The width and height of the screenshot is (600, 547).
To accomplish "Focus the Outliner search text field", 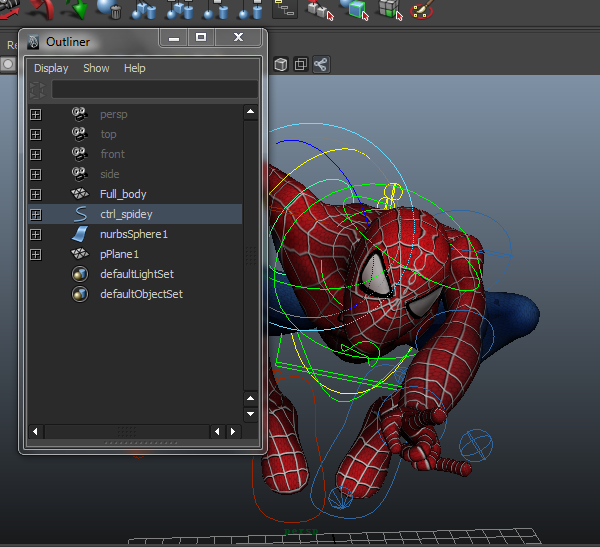I will [155, 89].
